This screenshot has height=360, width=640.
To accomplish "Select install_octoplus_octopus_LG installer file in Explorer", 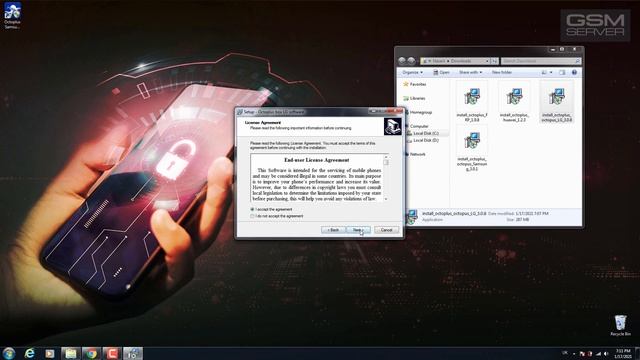I will 557,102.
